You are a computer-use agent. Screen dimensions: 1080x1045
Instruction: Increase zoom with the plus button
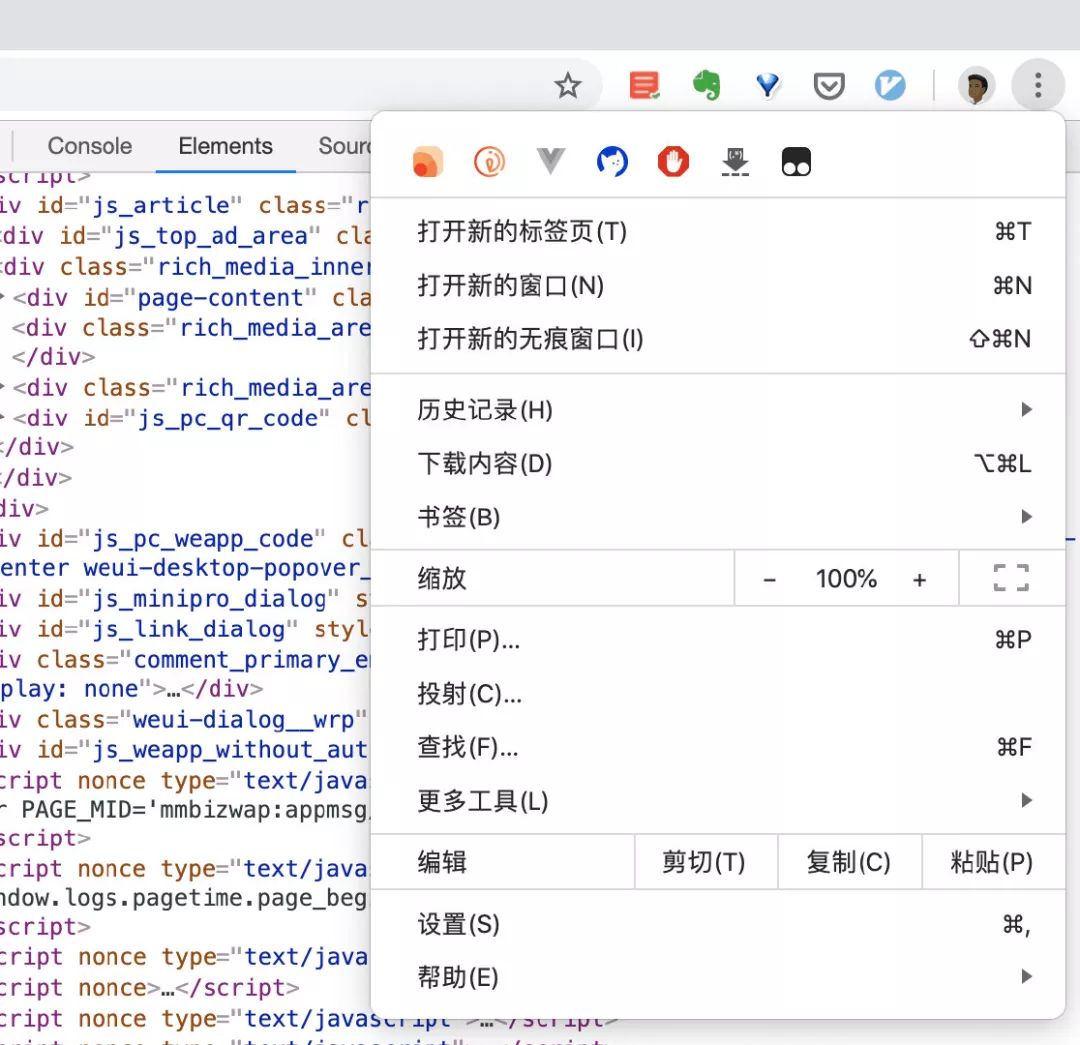point(920,579)
